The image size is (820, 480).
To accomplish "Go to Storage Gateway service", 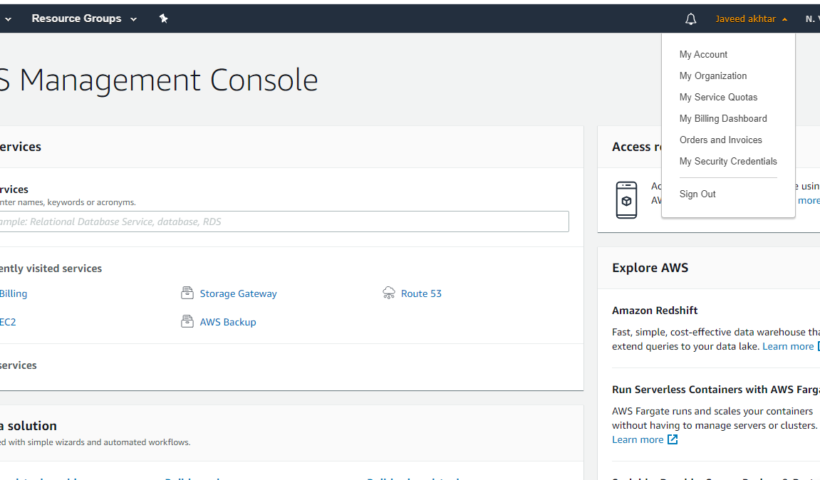I will point(238,293).
